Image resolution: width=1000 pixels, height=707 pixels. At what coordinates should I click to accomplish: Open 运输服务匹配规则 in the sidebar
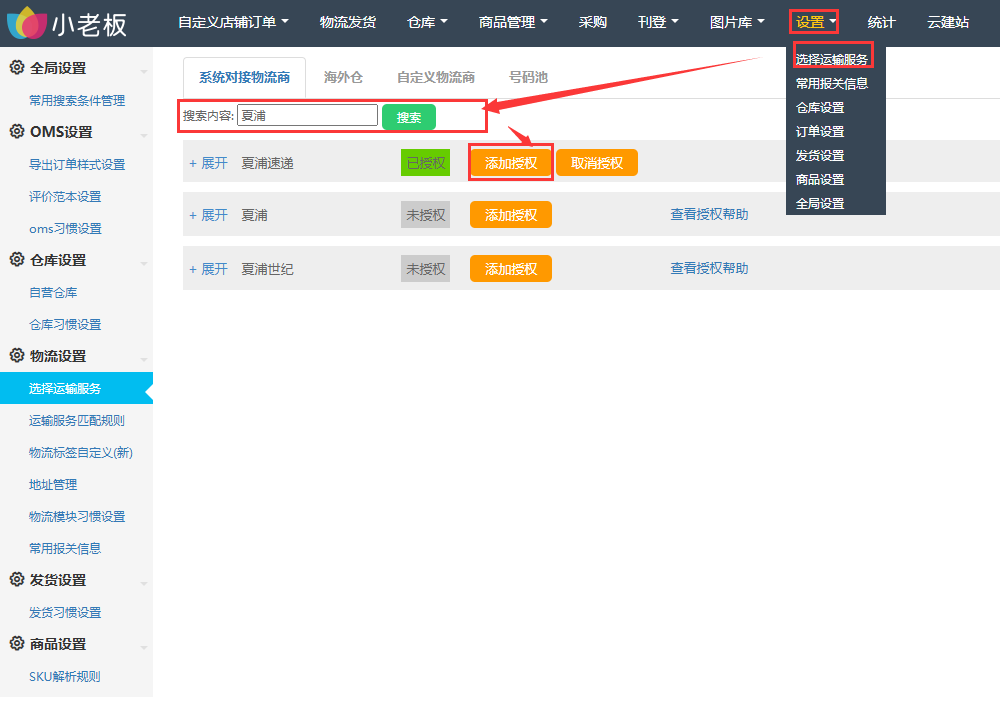(x=77, y=421)
